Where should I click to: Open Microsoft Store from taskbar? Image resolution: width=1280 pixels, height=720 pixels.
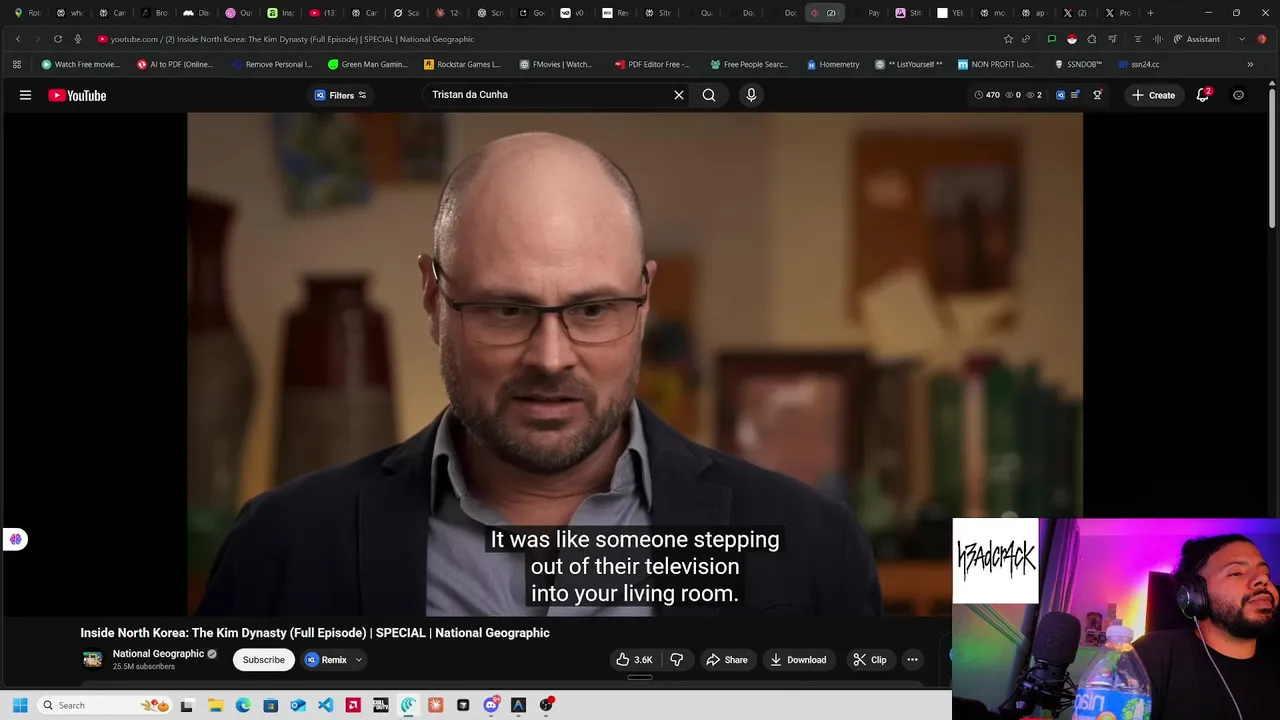click(x=270, y=705)
